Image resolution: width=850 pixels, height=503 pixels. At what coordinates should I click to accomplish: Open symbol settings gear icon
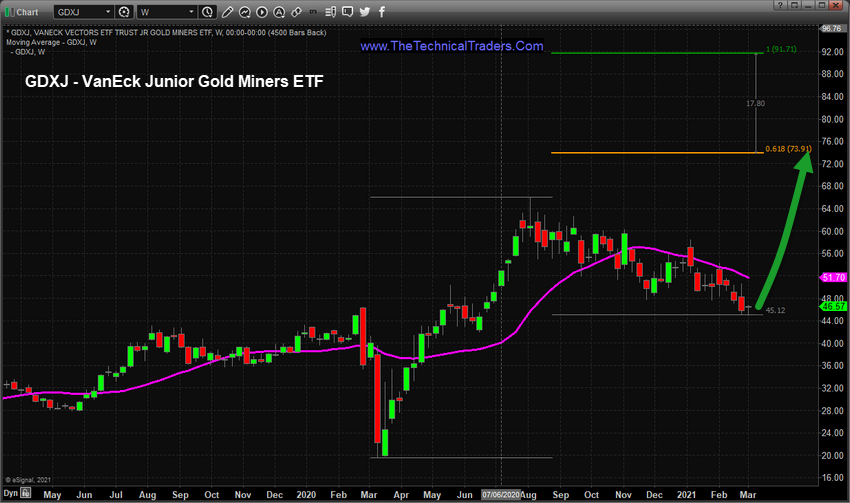pos(125,12)
